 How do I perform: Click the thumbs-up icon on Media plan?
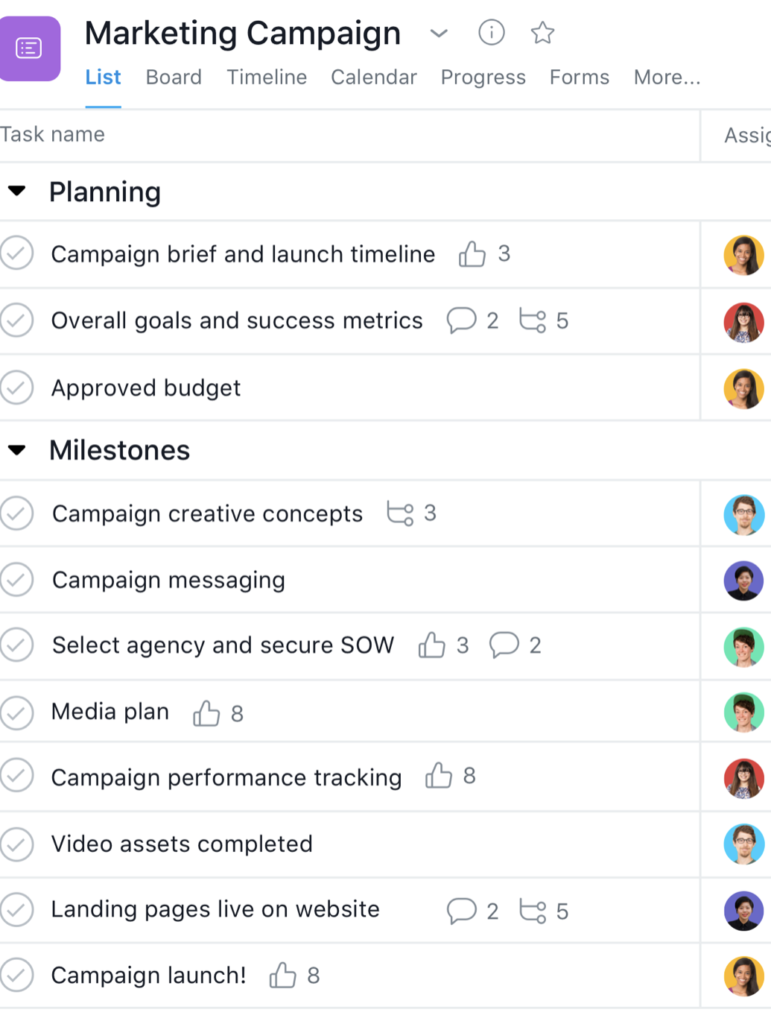pyautogui.click(x=206, y=713)
